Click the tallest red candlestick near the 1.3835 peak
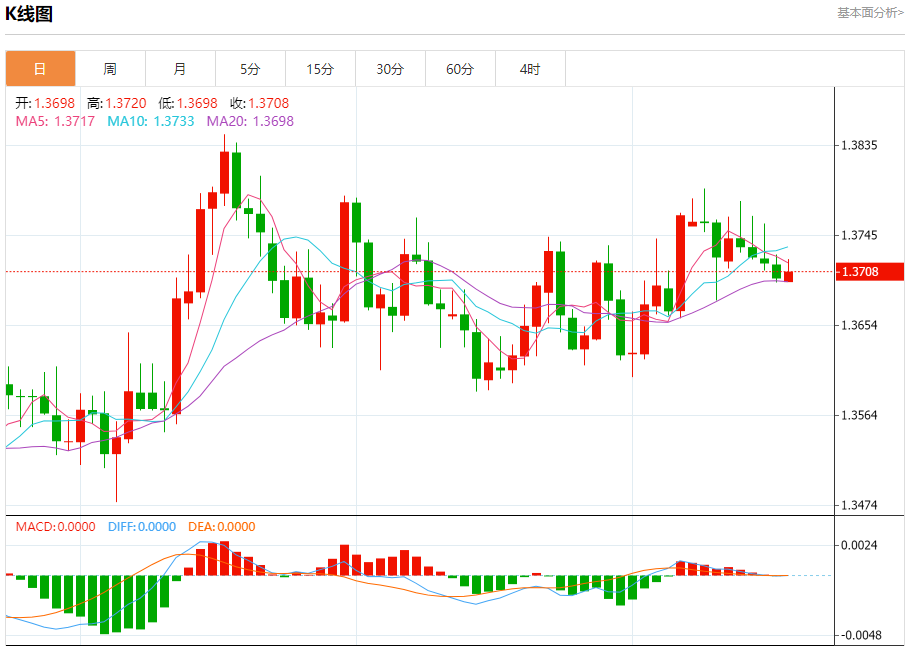908x646 pixels. pos(225,172)
